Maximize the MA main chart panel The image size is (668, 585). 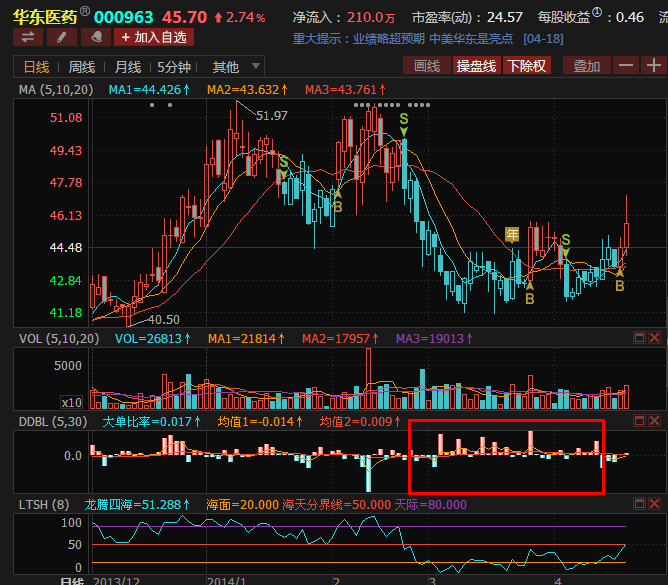(639, 90)
